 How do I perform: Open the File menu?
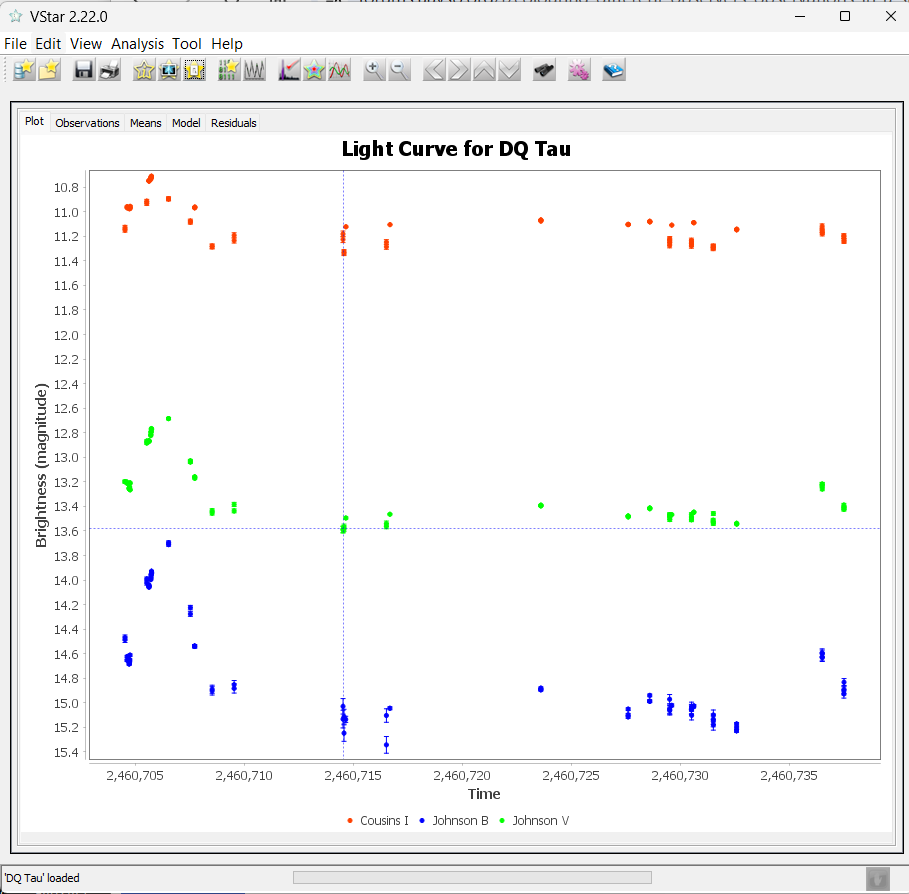15,44
